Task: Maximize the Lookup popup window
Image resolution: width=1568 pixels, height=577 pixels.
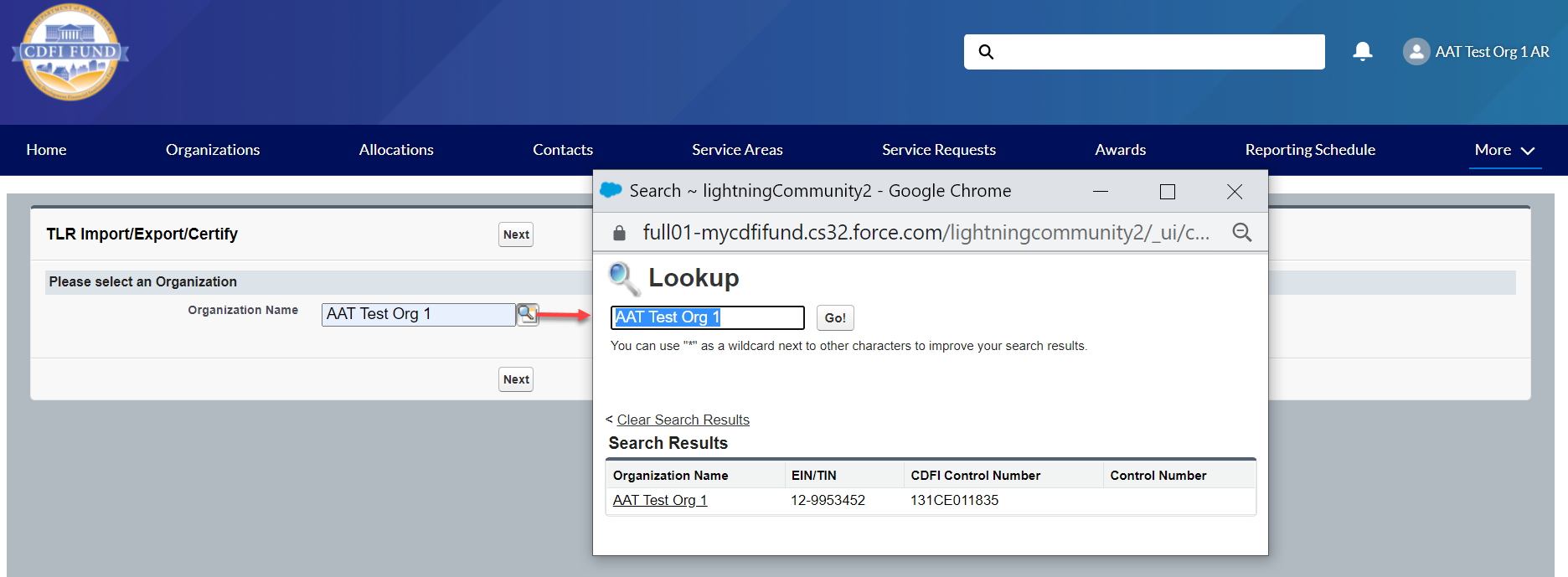Action: click(1167, 192)
